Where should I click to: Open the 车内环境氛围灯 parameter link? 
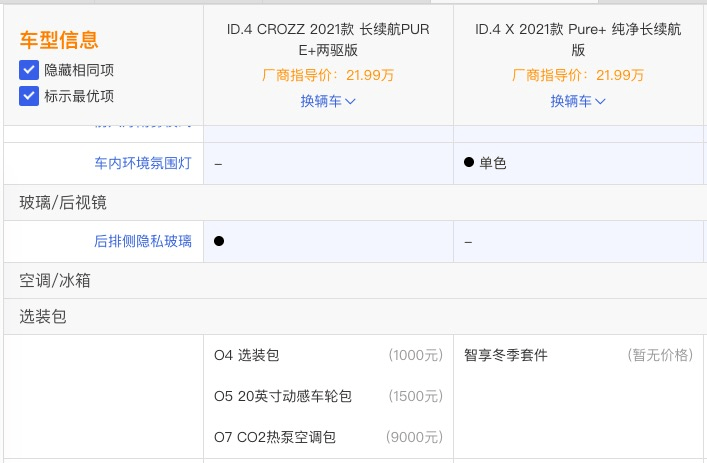(143, 163)
